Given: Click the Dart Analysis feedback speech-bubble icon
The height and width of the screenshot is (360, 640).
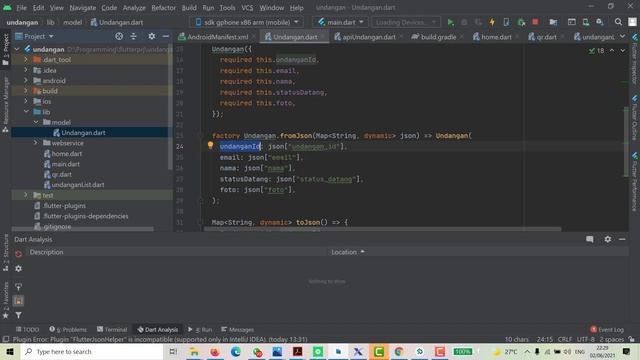Looking at the screenshot, I should click(x=590, y=239).
